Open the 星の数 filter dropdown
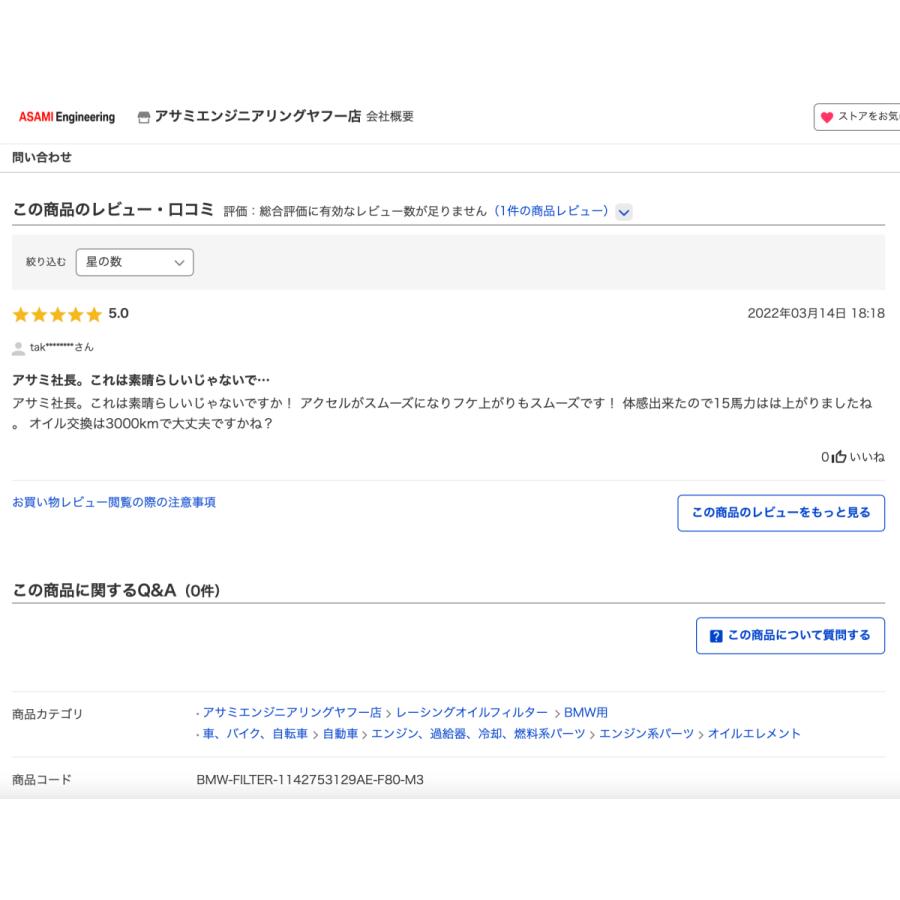 135,262
